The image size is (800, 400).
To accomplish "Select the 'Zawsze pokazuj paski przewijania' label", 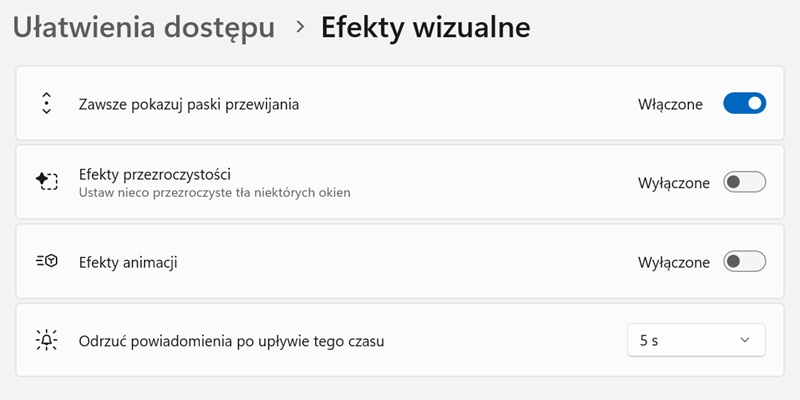I will click(x=189, y=103).
